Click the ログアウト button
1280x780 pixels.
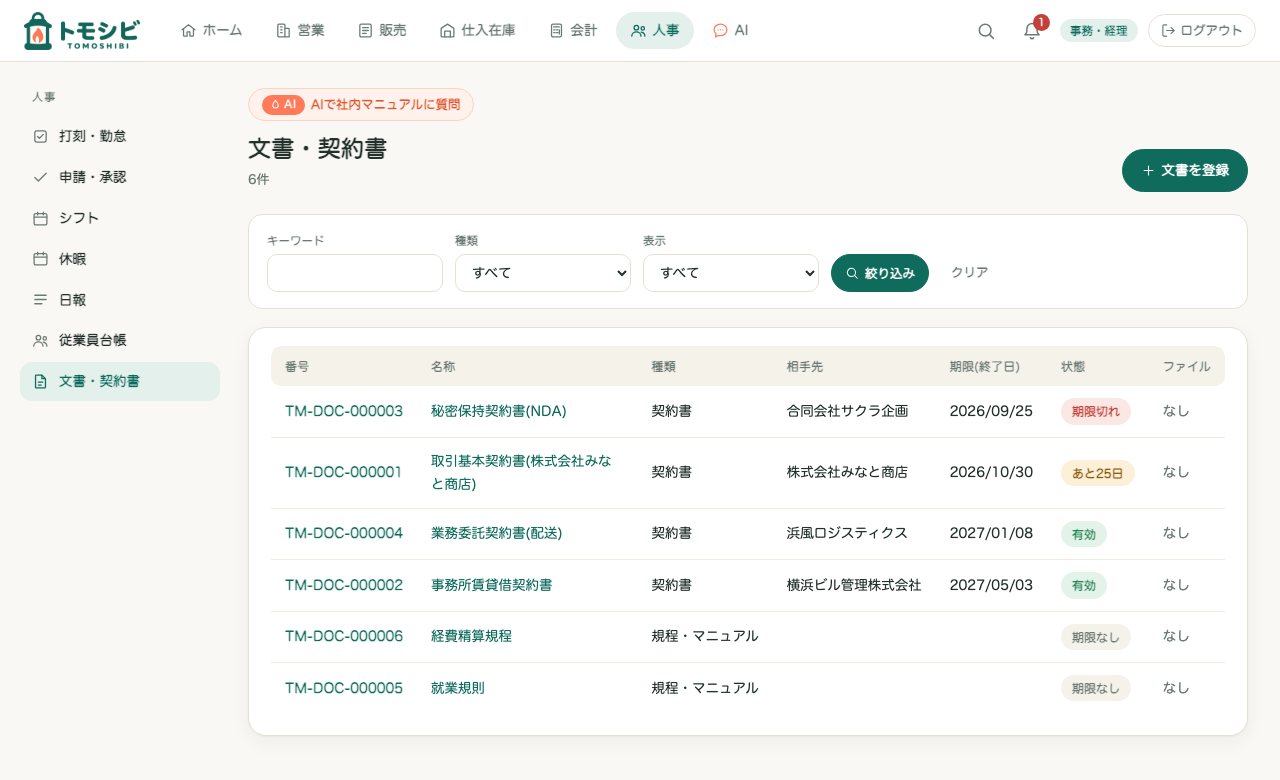point(1201,31)
